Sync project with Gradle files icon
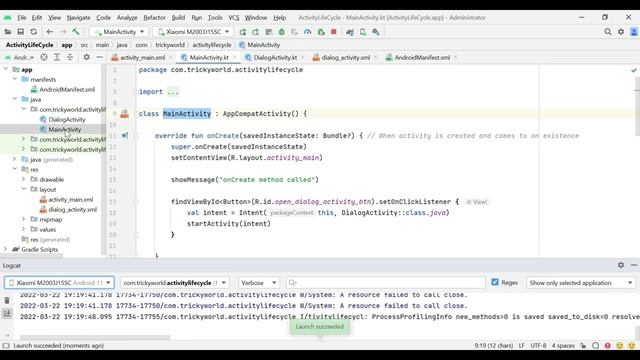Image resolution: width=640 pixels, height=360 pixels. (x=350, y=32)
